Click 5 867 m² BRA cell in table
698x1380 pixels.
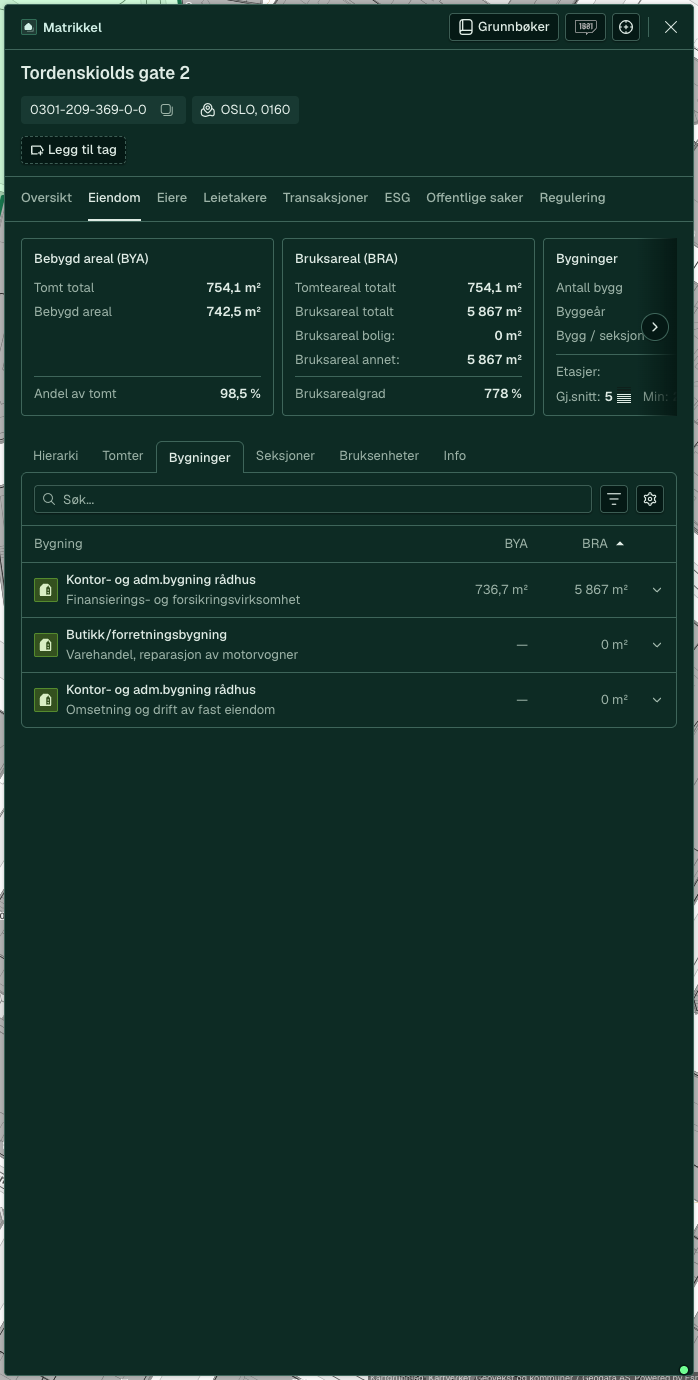tap(601, 590)
